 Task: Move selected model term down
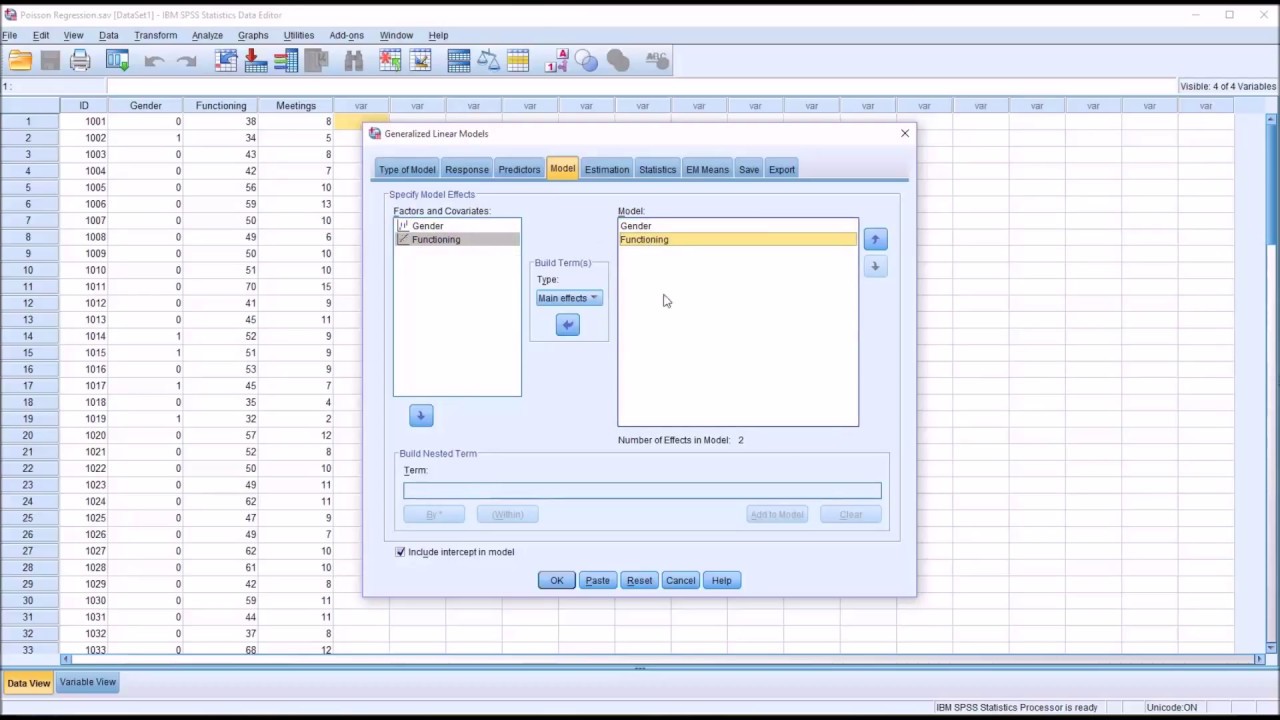point(875,266)
